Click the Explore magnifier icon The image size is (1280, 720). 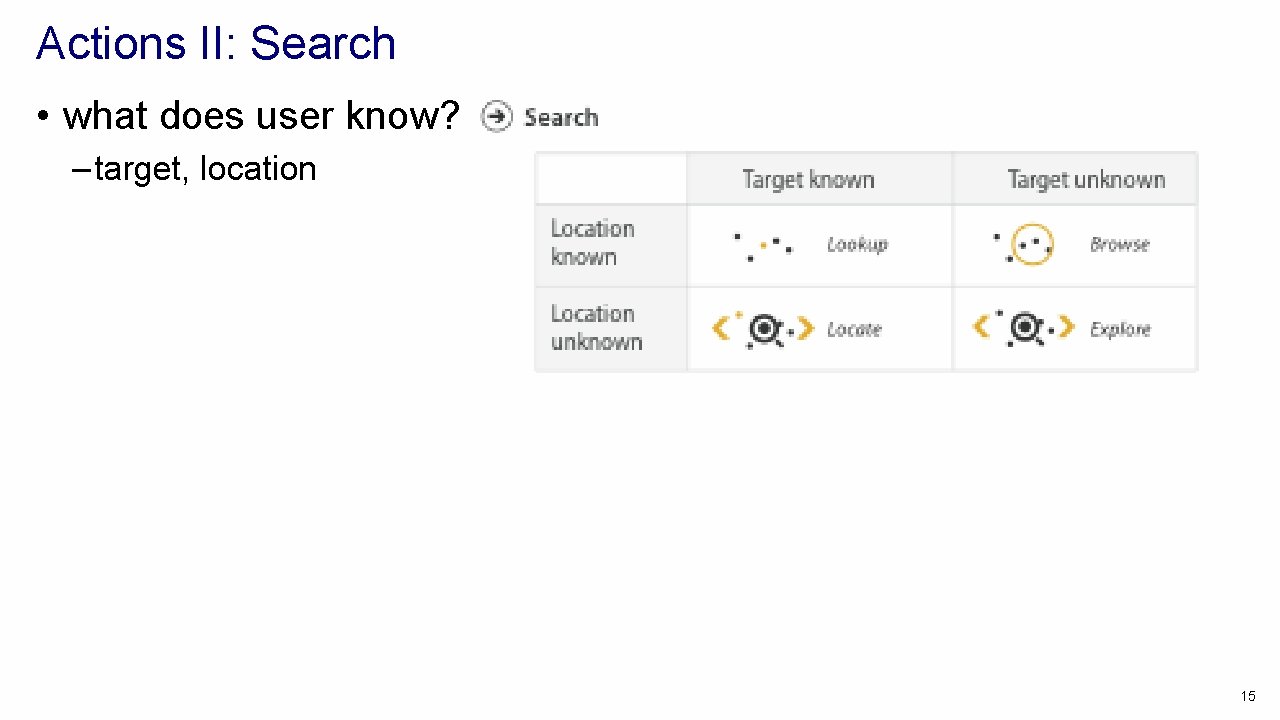coord(1027,329)
